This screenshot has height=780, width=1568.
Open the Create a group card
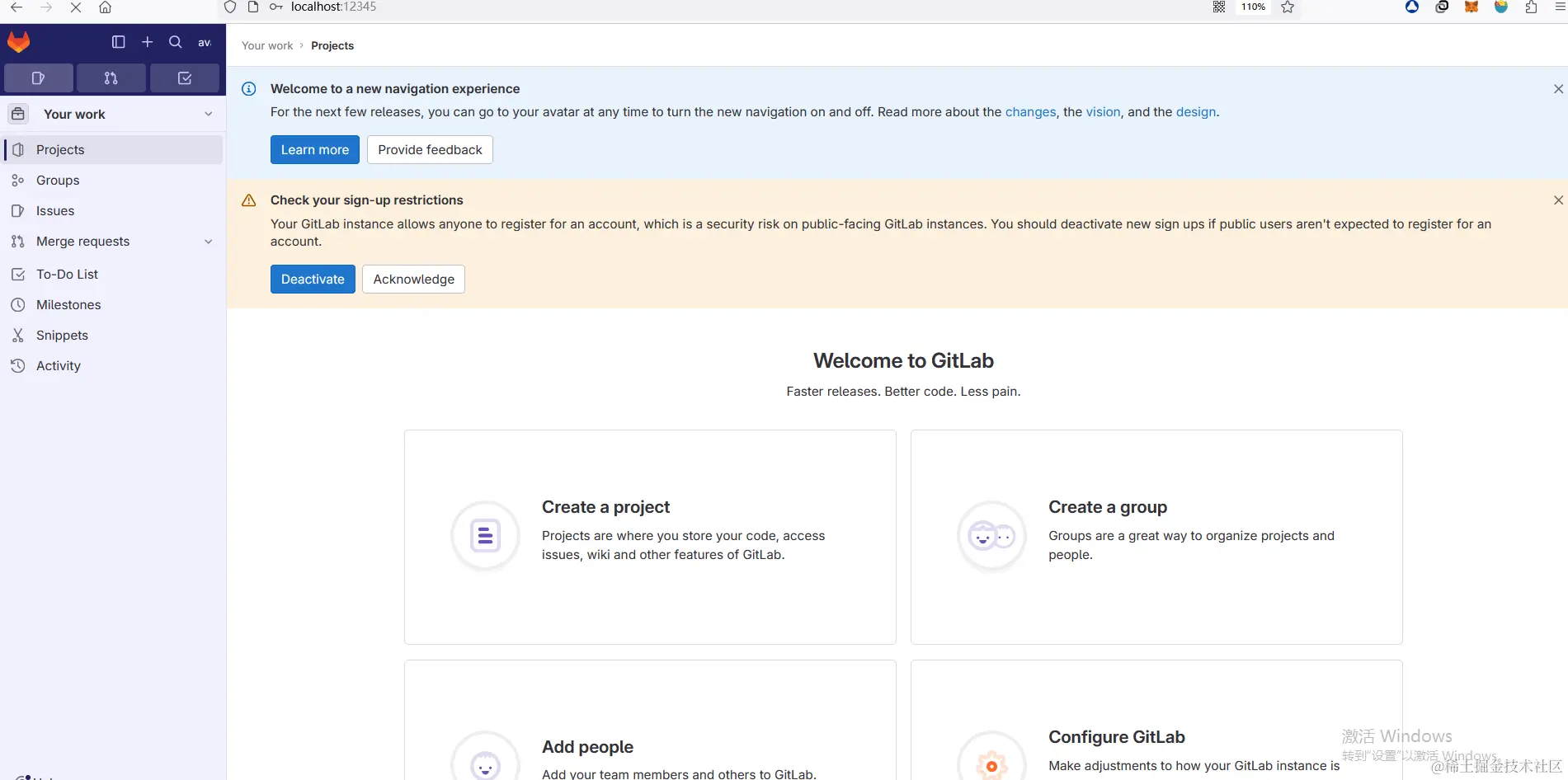(1156, 537)
